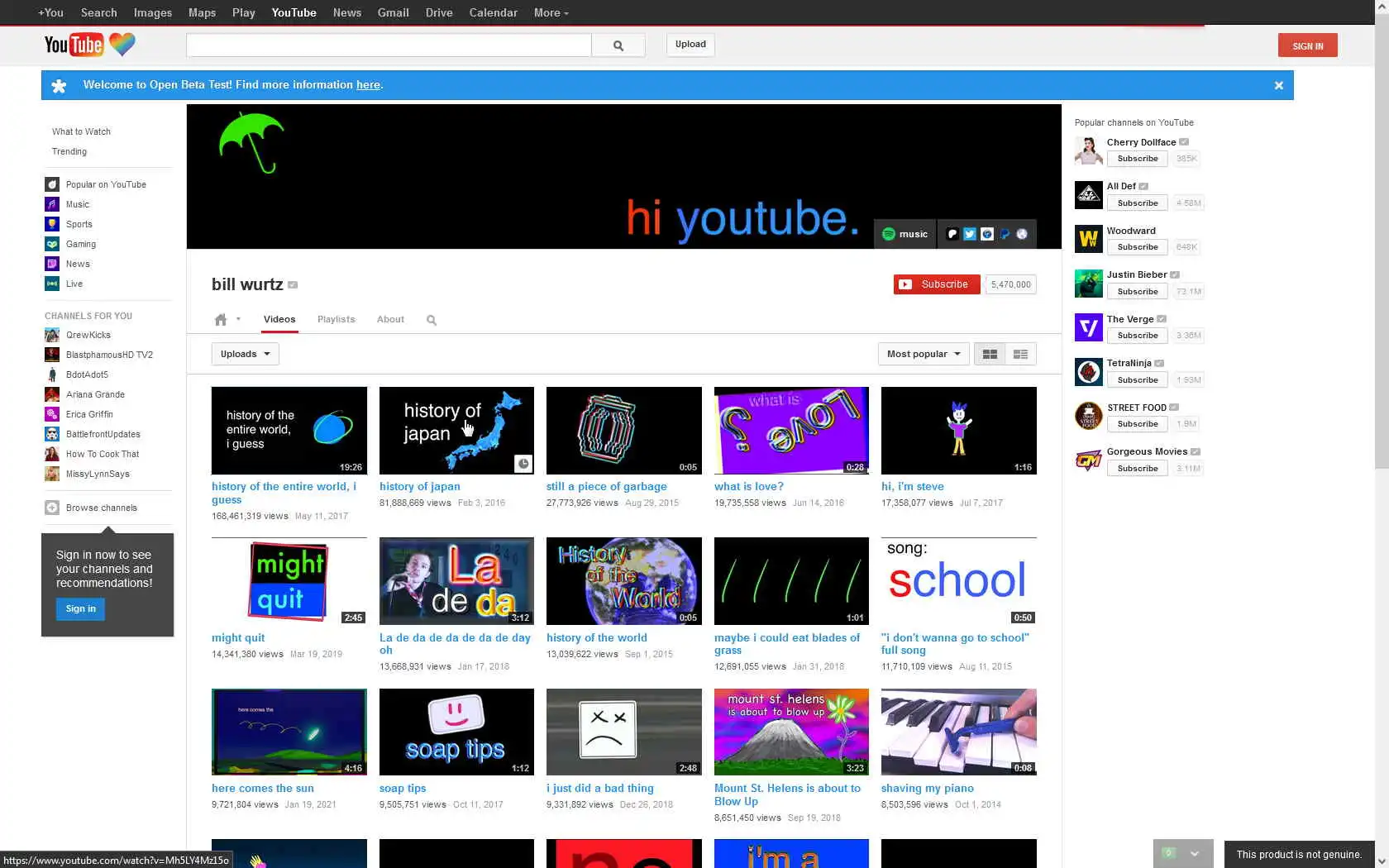
Task: Click the Popular on YouTube icon
Action: (52, 184)
